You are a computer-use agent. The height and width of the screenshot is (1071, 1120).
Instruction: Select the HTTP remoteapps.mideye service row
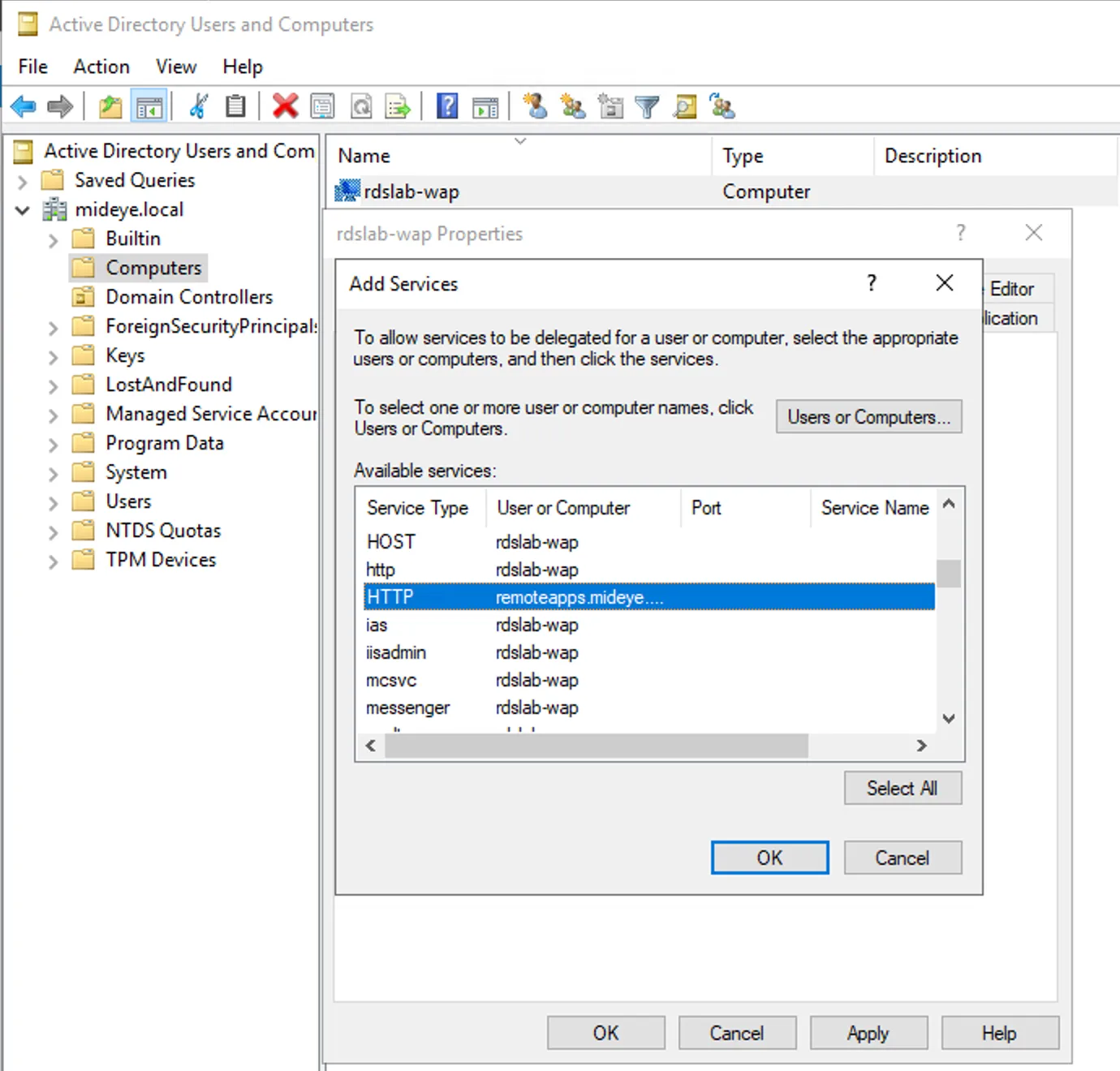pyautogui.click(x=568, y=596)
